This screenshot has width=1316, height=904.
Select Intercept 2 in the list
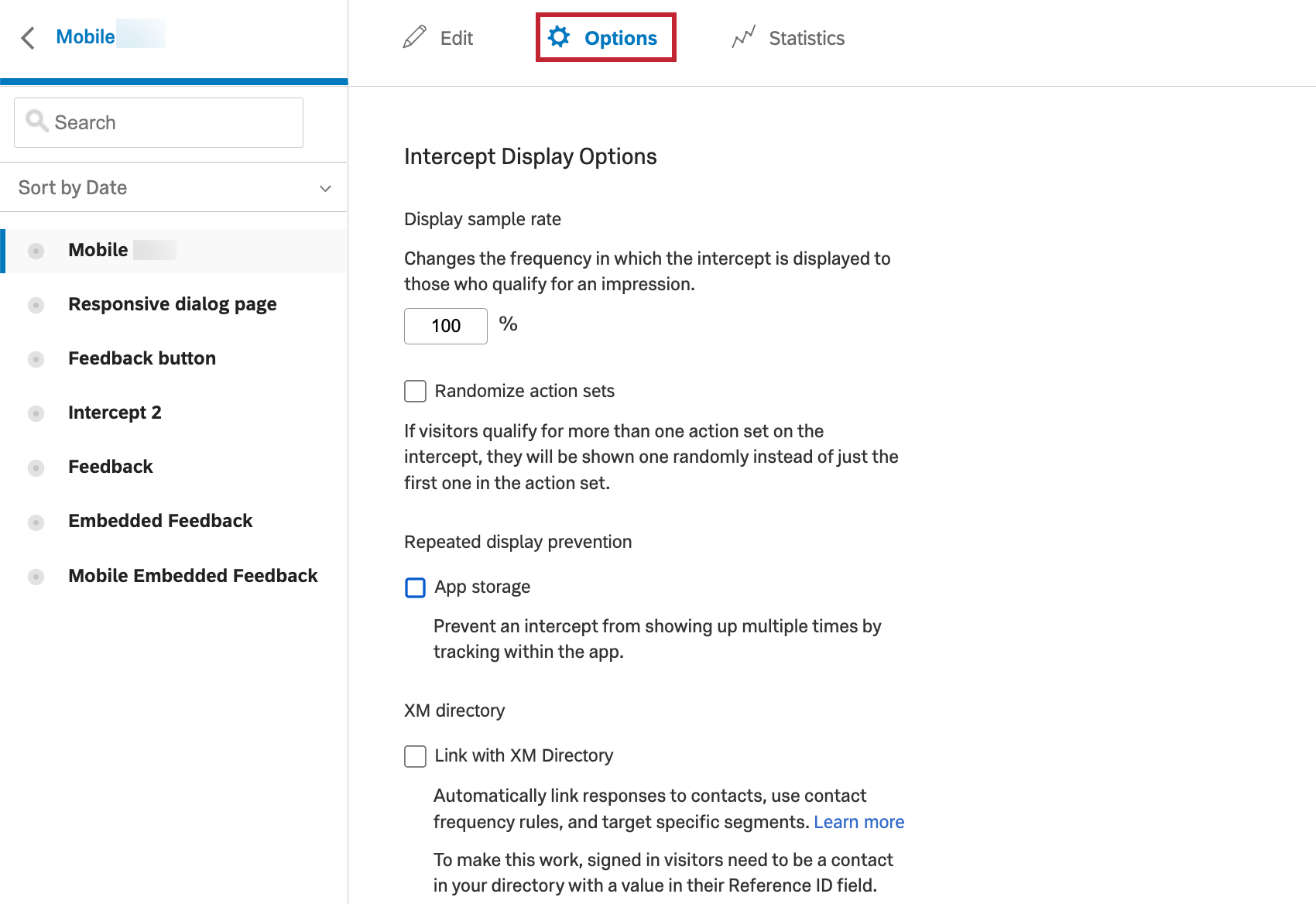point(115,413)
